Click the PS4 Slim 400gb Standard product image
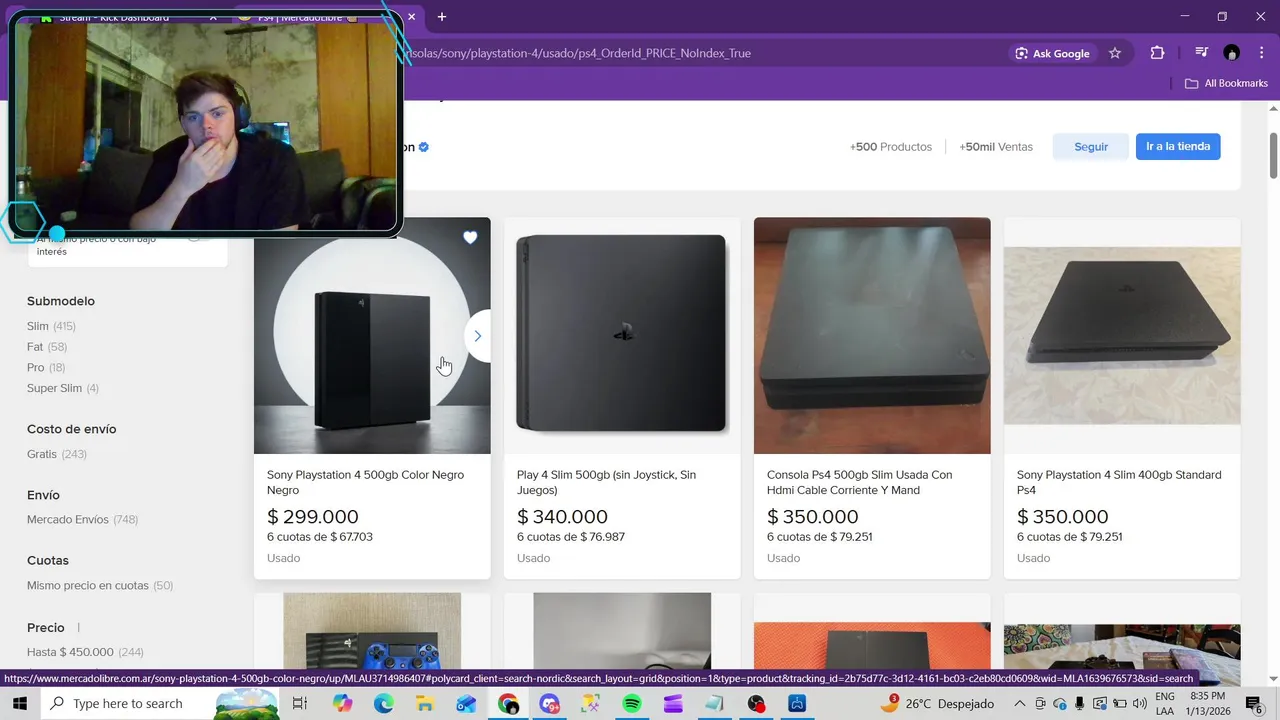This screenshot has width=1280, height=720. pyautogui.click(x=1122, y=335)
